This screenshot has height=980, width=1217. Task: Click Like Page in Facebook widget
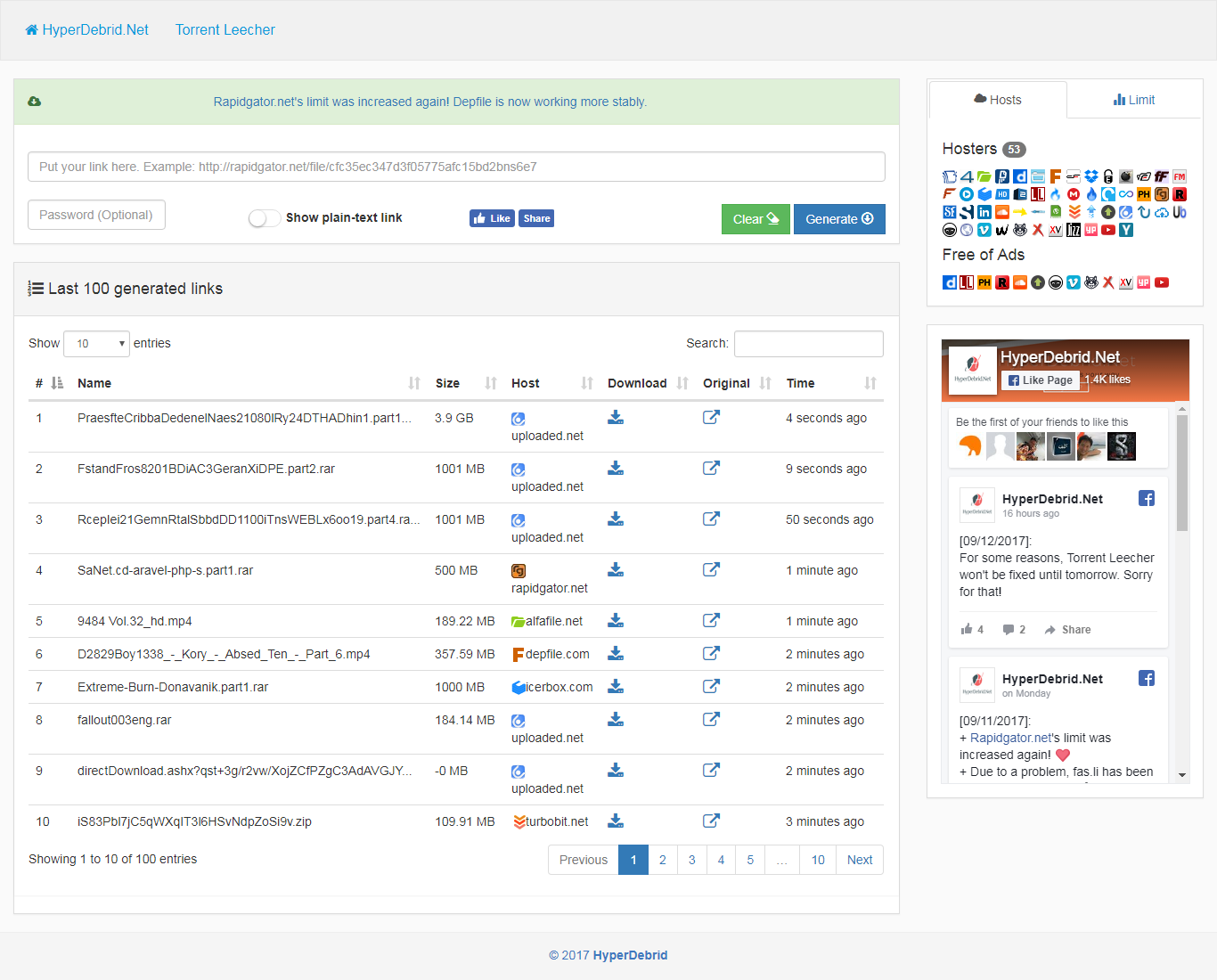point(1040,380)
